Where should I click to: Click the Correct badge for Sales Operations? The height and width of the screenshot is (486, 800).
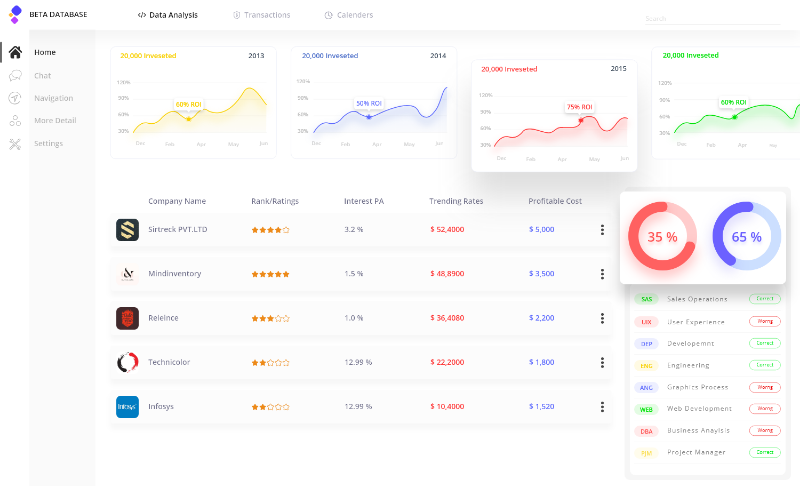[764, 299]
